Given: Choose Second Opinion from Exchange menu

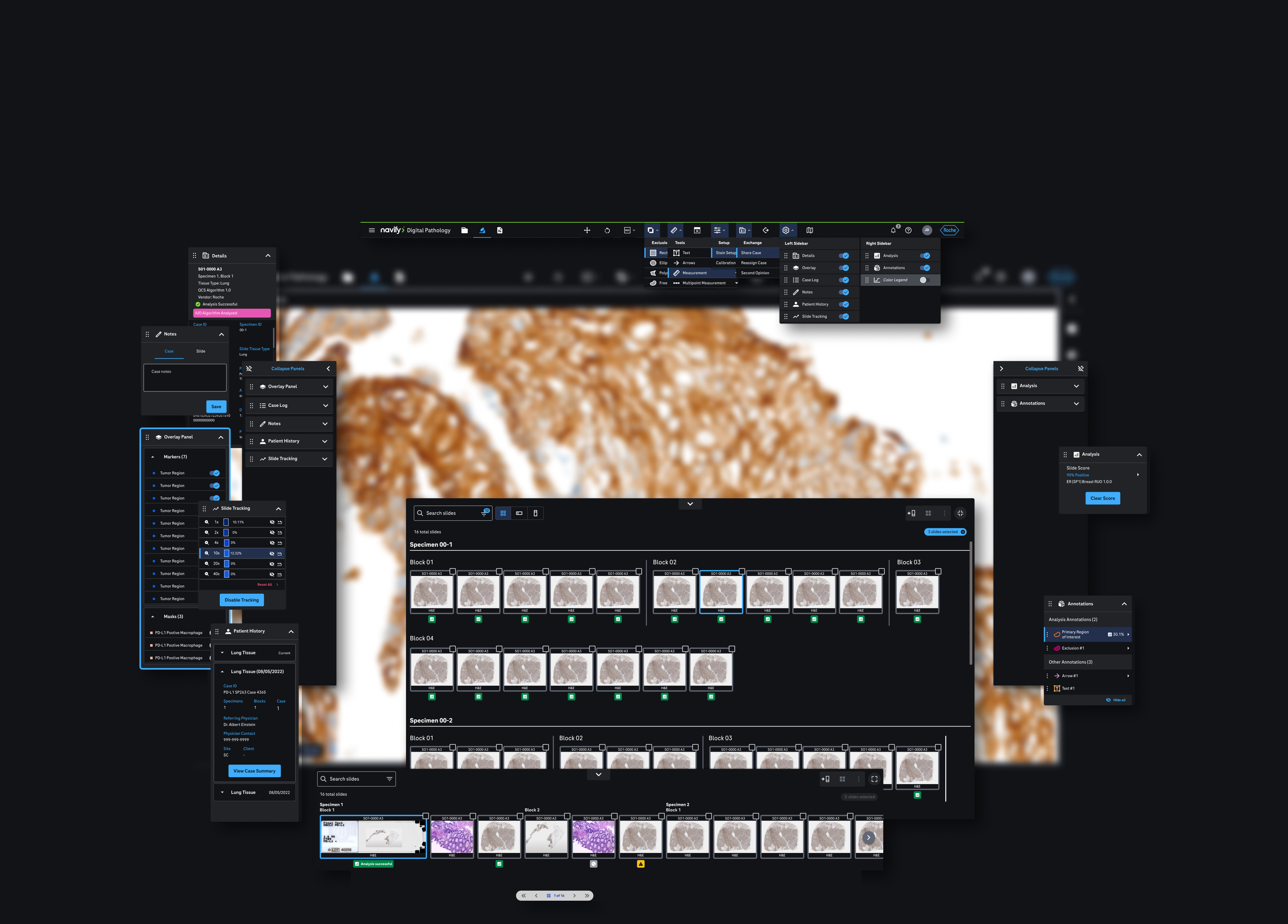Looking at the screenshot, I should (x=755, y=273).
